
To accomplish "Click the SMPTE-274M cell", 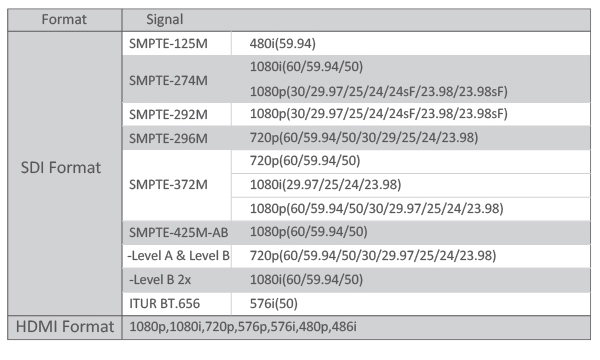I will point(177,79).
